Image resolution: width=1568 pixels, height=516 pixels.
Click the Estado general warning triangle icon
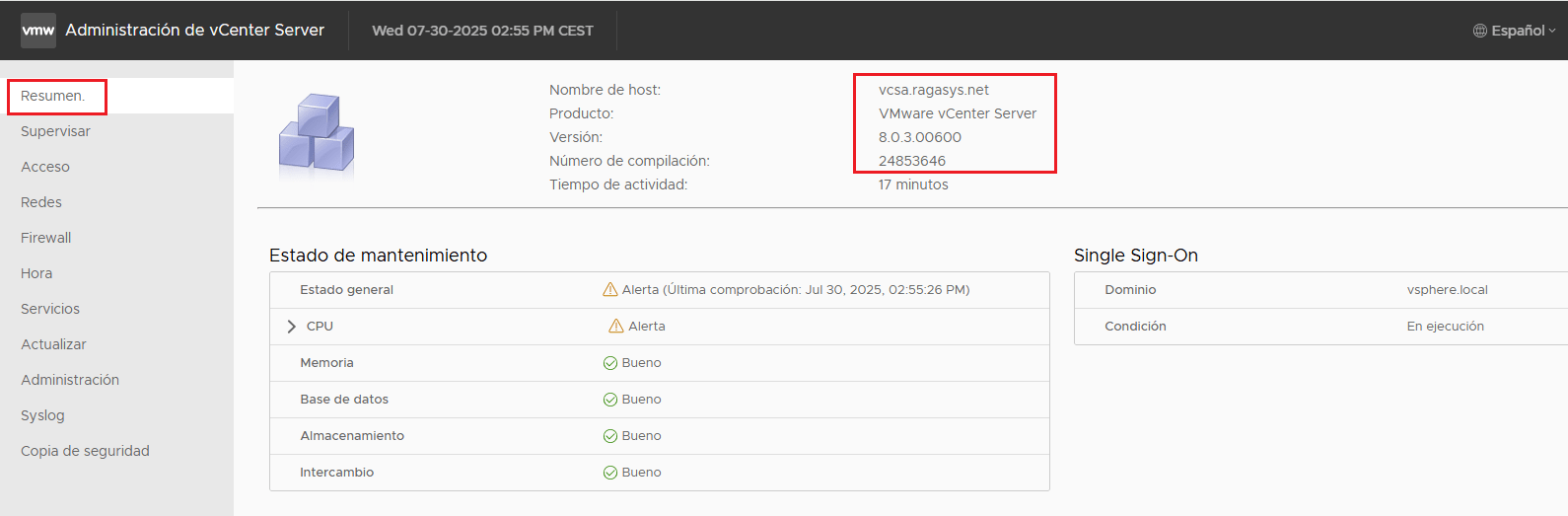(x=610, y=290)
